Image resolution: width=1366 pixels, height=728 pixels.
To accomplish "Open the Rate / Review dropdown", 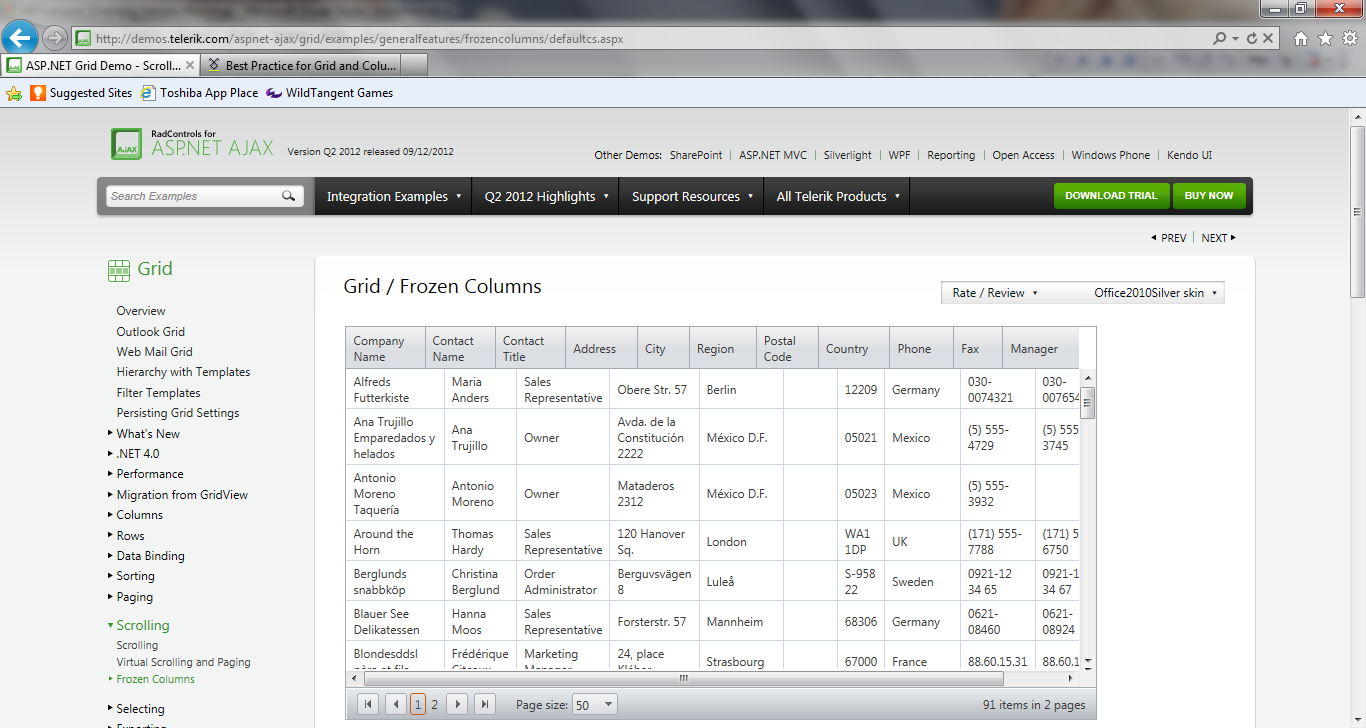I will 995,293.
